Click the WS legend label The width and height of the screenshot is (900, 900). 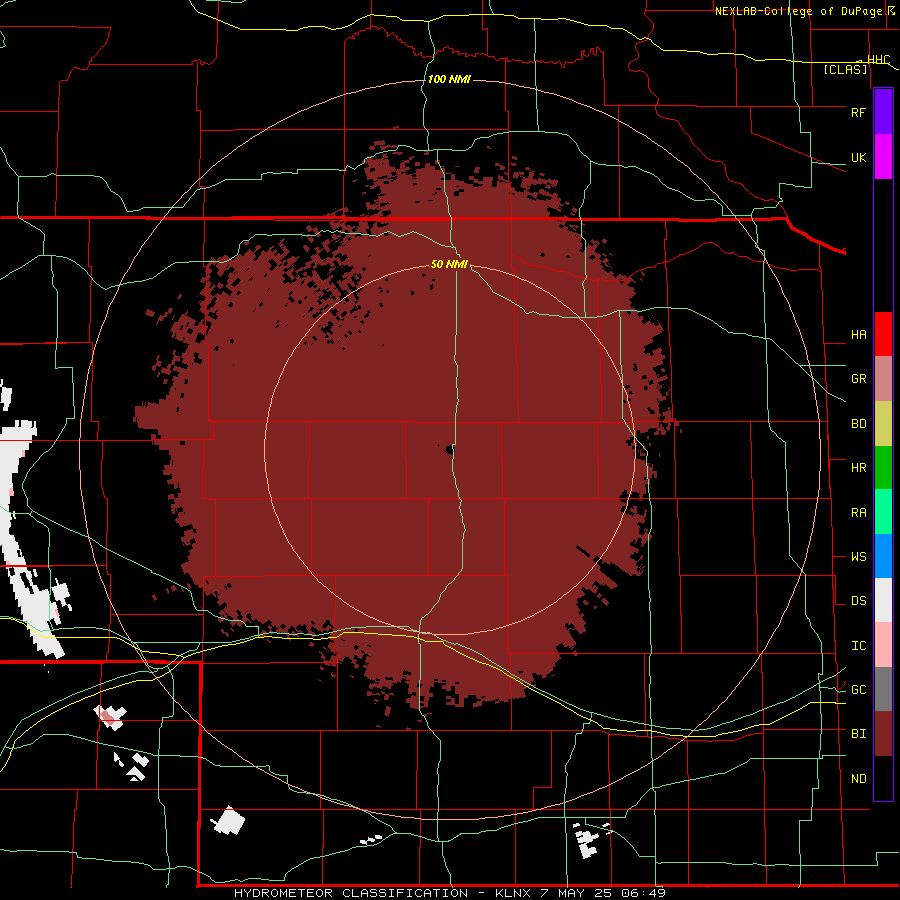[858, 557]
